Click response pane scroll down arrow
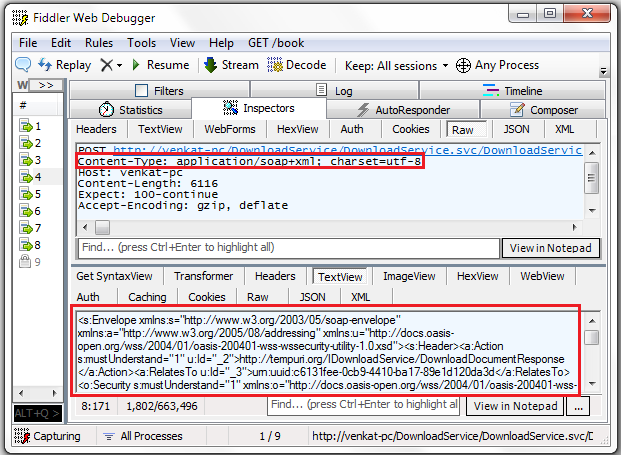Screen dimensions: 621x455 592,383
